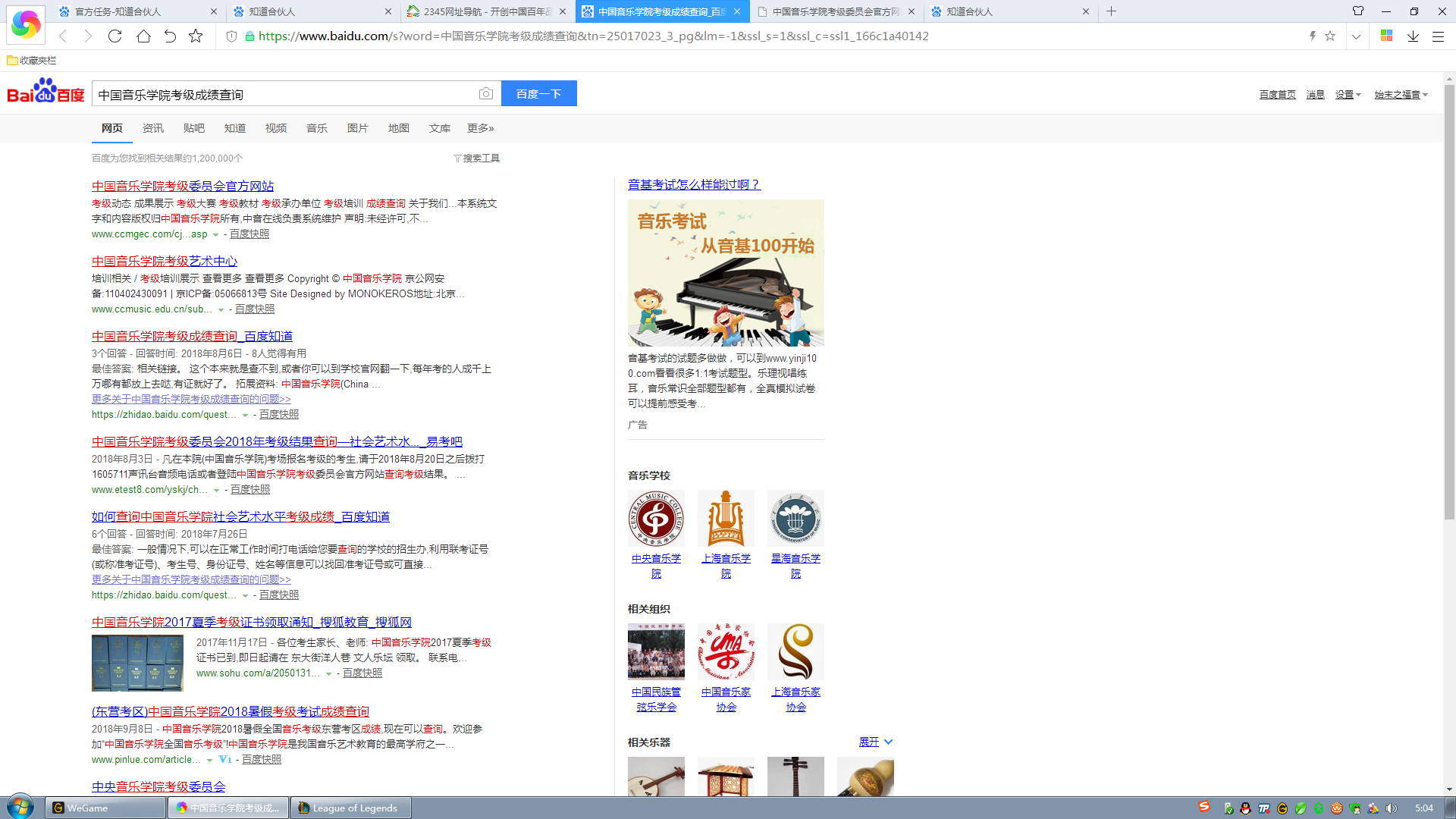The image size is (1456, 819).
Task: Click the lightning speed-mode icon in the address bar
Action: point(1312,36)
